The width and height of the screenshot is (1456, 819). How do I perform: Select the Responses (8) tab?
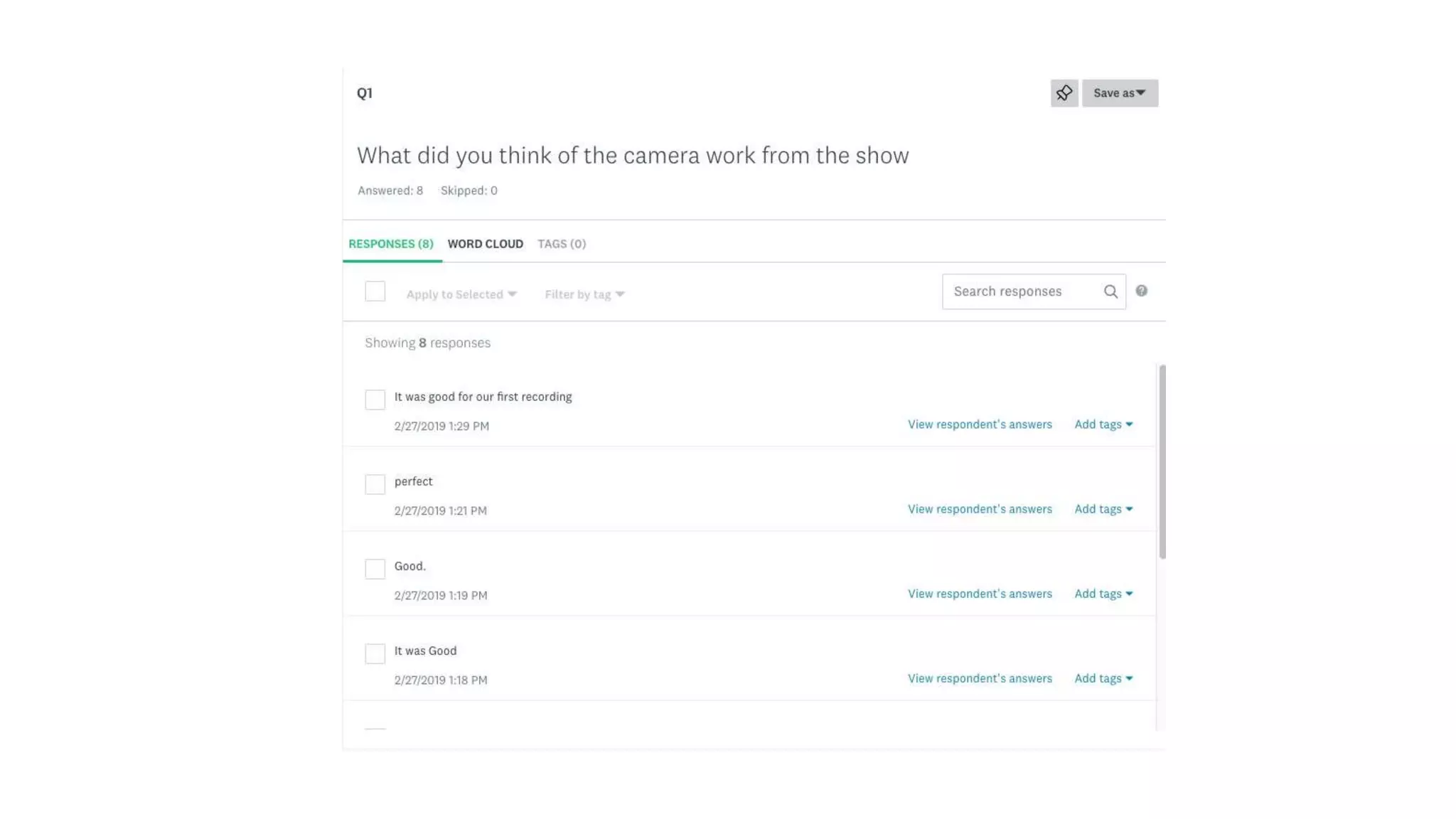(390, 244)
